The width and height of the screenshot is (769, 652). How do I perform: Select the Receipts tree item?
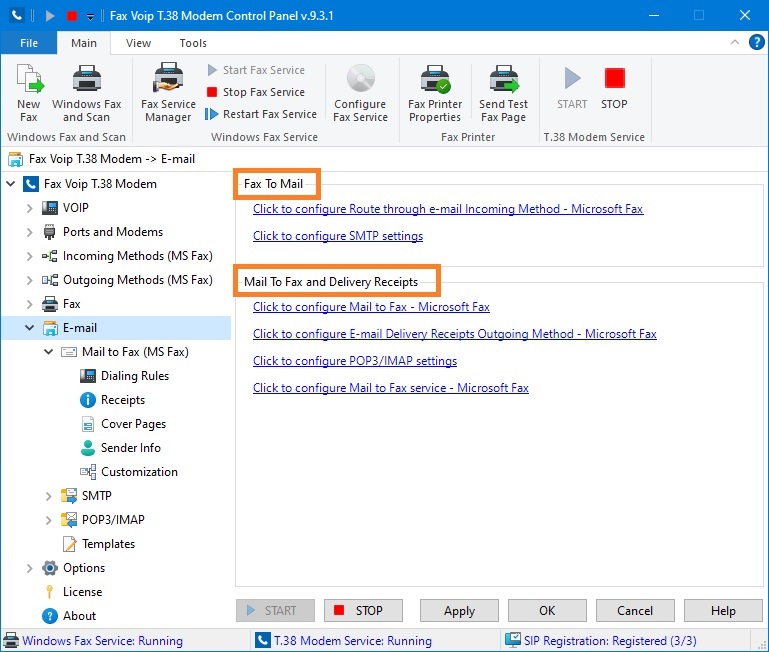123,400
